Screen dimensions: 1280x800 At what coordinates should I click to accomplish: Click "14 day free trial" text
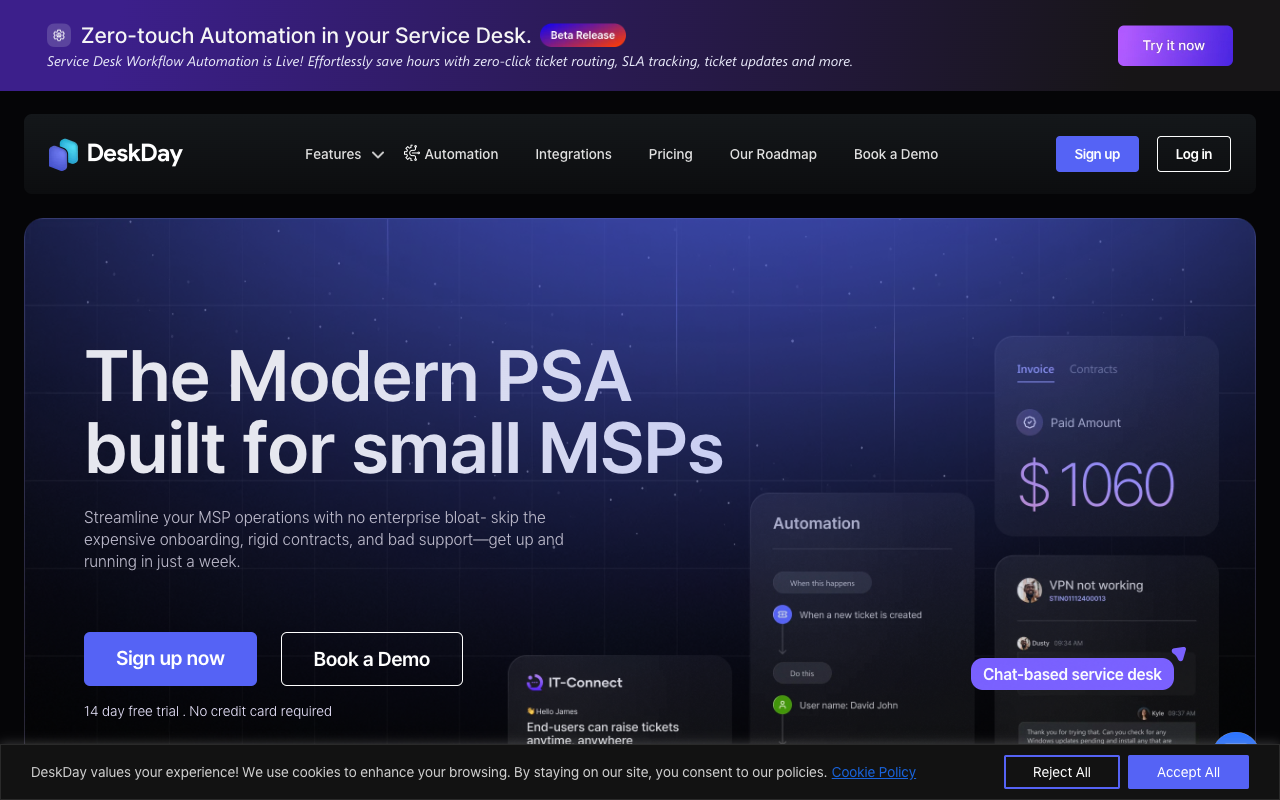(x=132, y=711)
